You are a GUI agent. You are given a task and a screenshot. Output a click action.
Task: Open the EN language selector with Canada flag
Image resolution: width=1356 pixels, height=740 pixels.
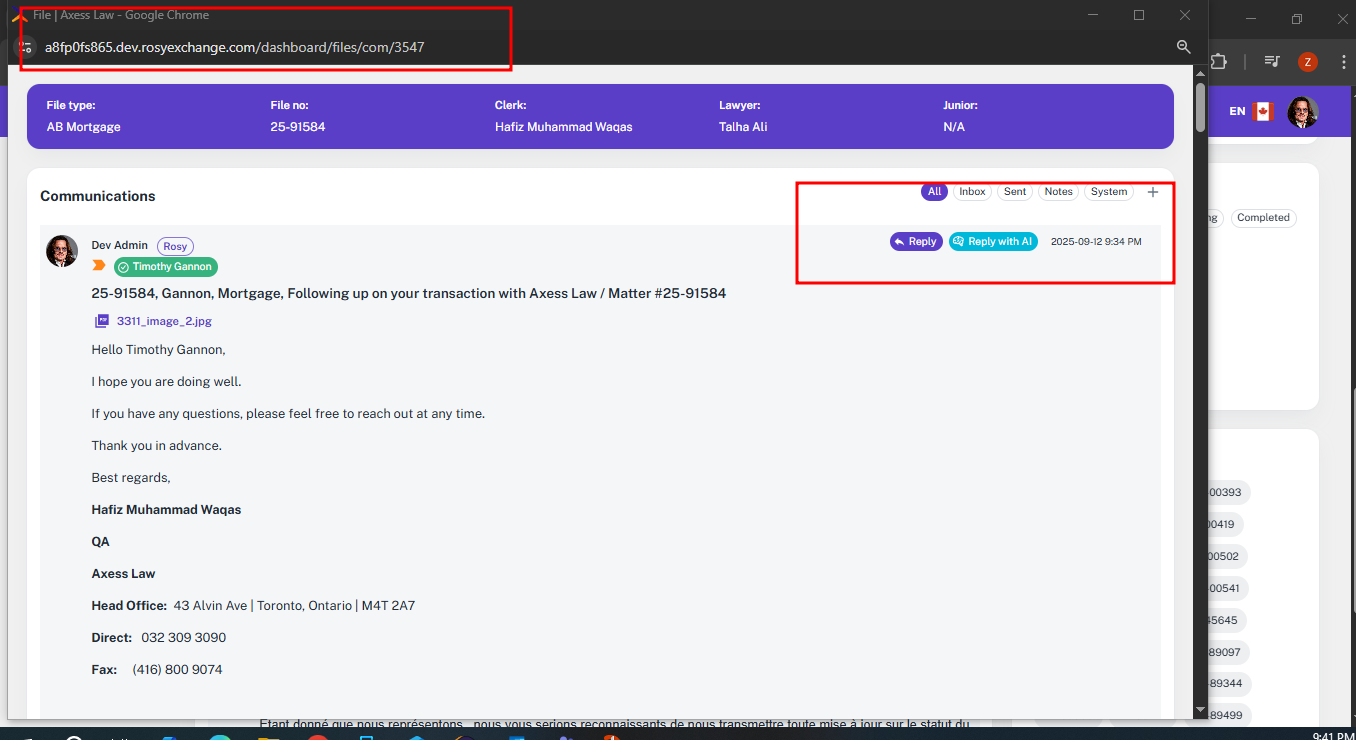point(1250,111)
